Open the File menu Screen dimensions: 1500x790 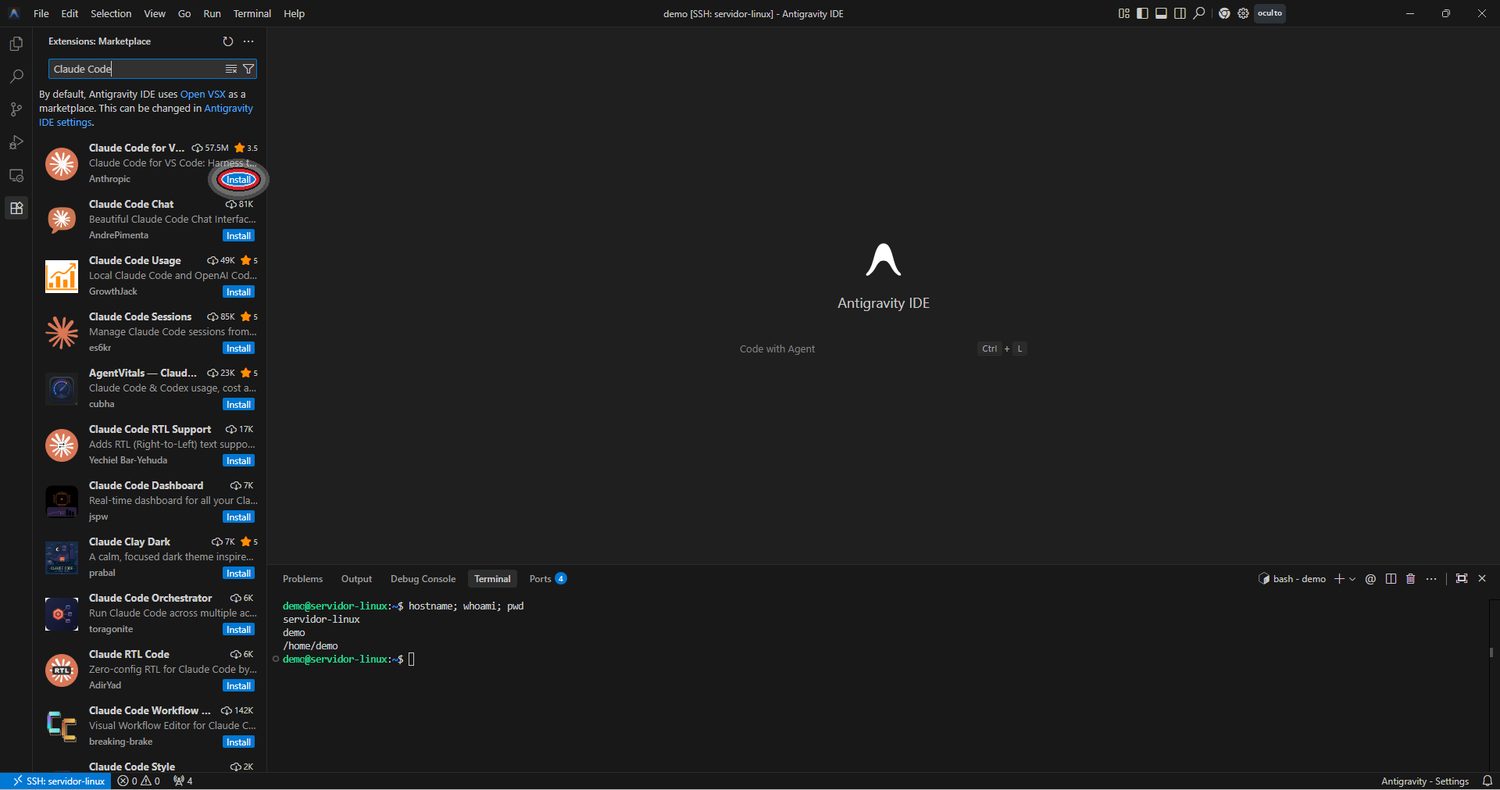pos(41,13)
